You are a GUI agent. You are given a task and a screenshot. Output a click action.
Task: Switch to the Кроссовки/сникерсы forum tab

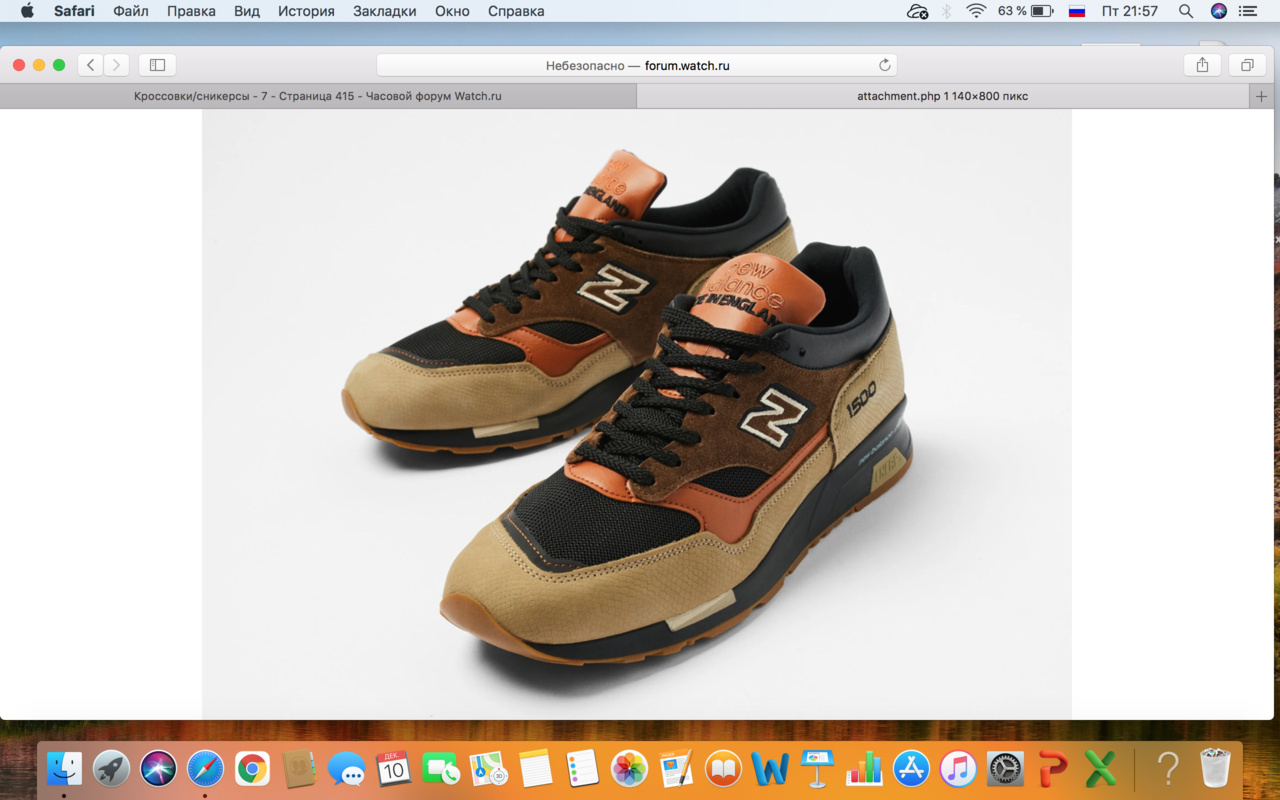(318, 96)
